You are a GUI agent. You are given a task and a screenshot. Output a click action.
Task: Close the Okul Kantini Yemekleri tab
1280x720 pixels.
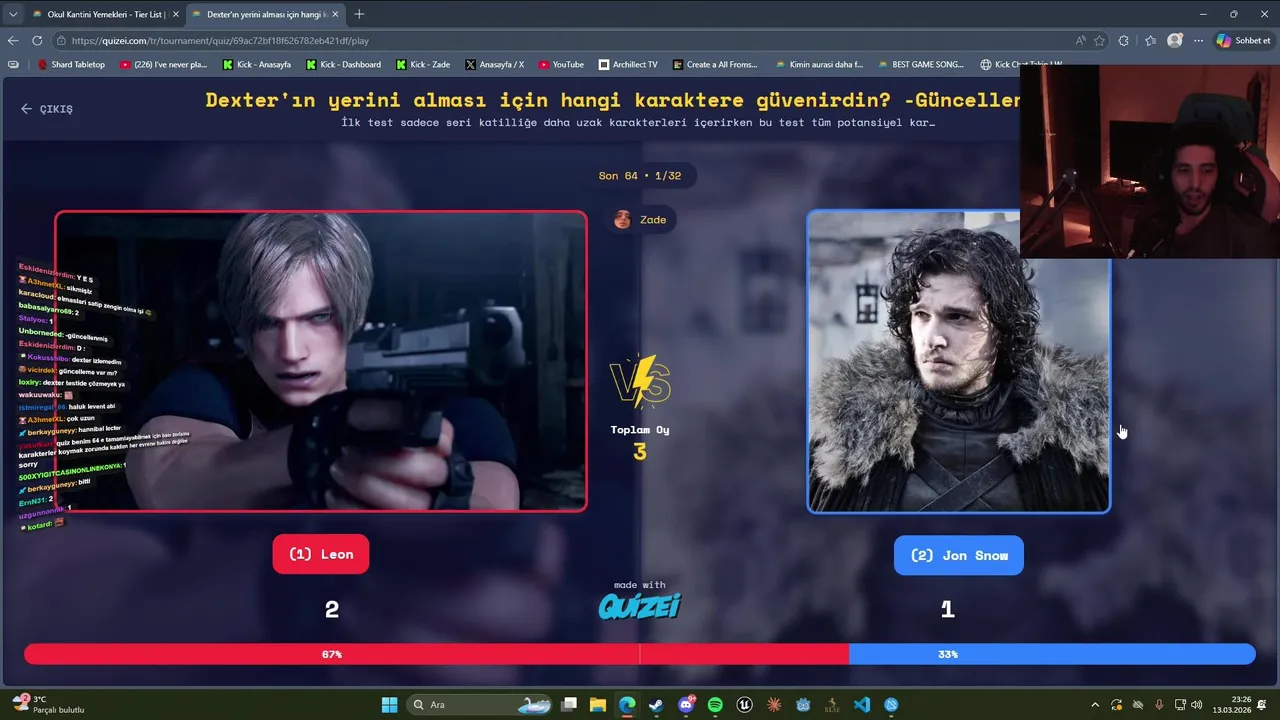click(x=175, y=14)
